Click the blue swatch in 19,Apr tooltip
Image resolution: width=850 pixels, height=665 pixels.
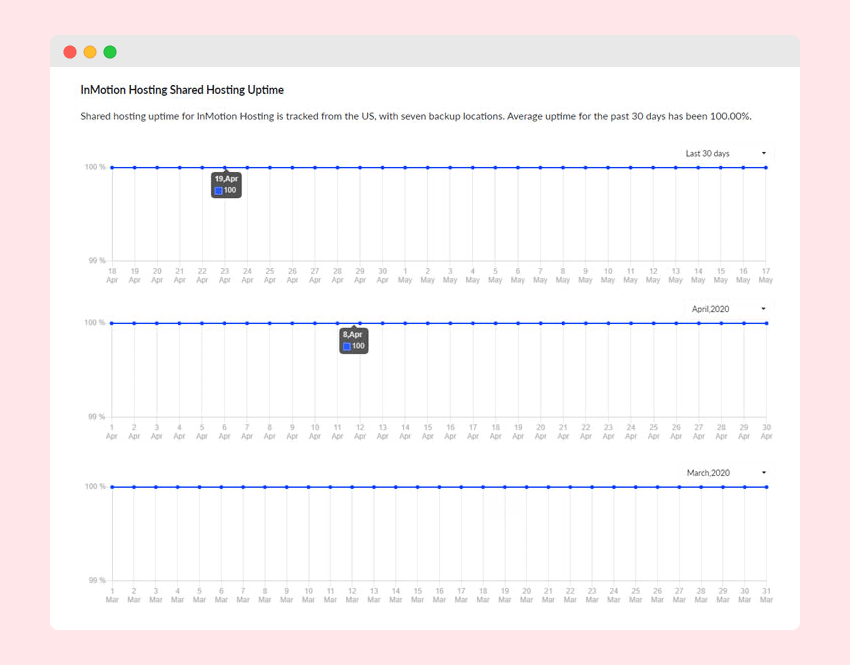tap(218, 191)
